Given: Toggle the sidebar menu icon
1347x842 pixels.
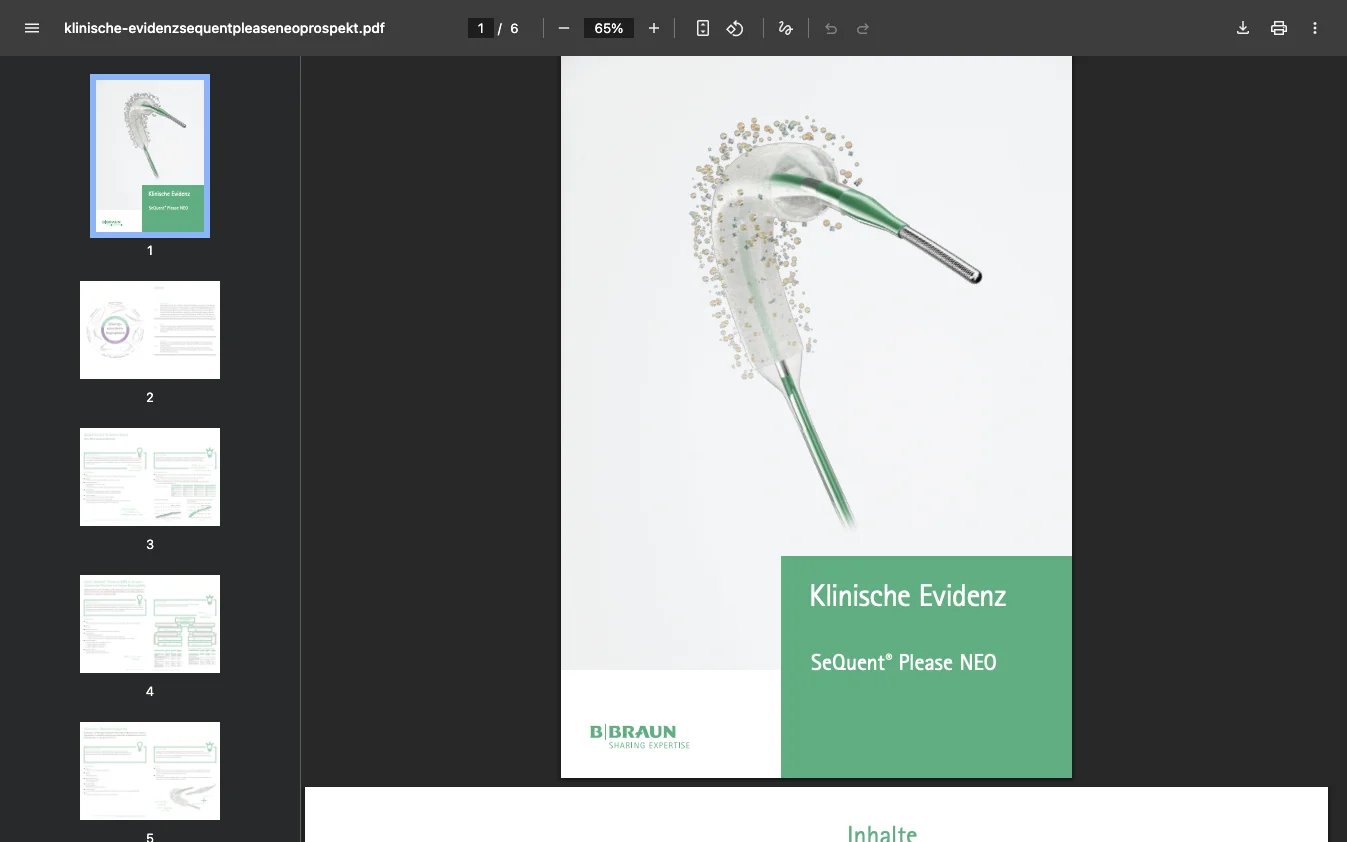Looking at the screenshot, I should pos(32,28).
